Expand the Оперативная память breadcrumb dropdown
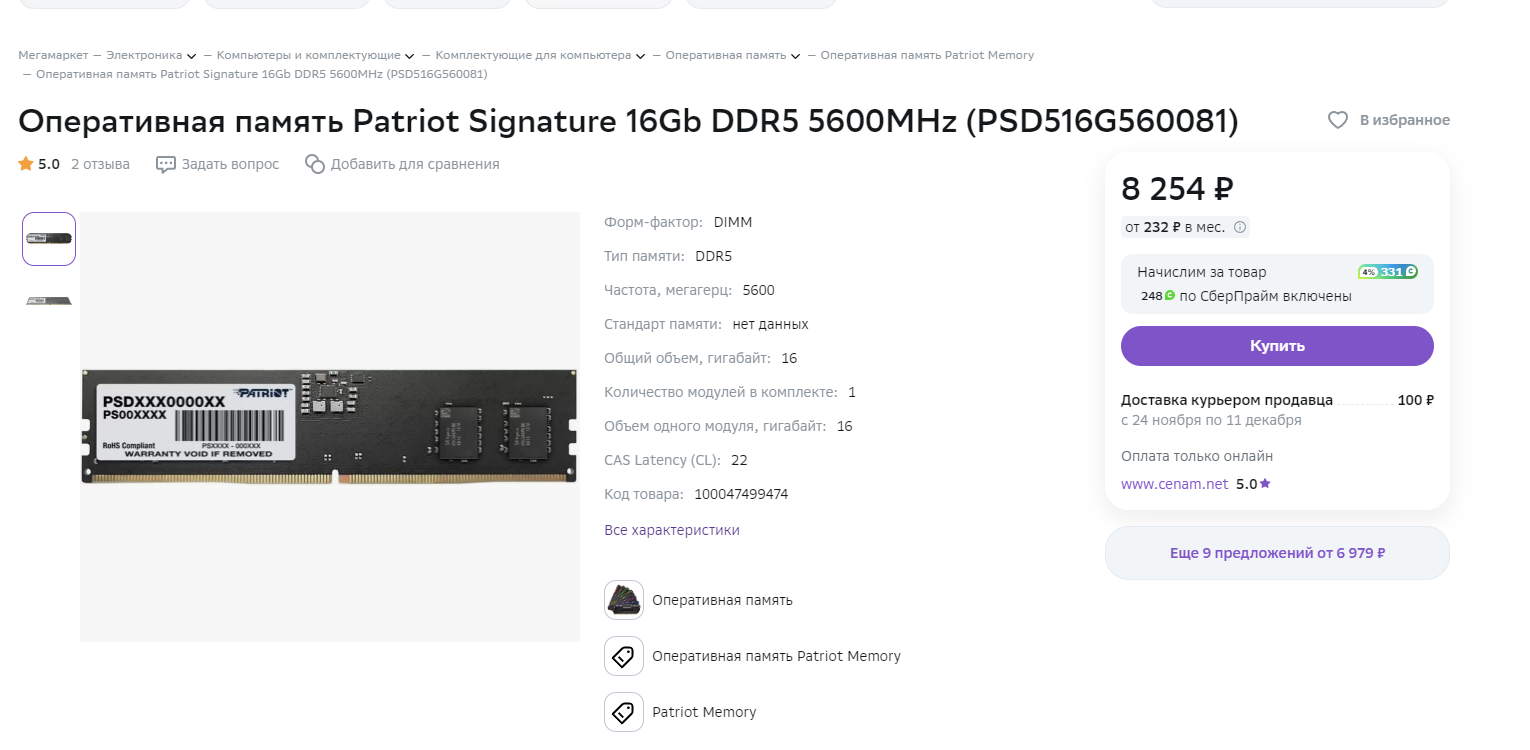 tap(795, 56)
